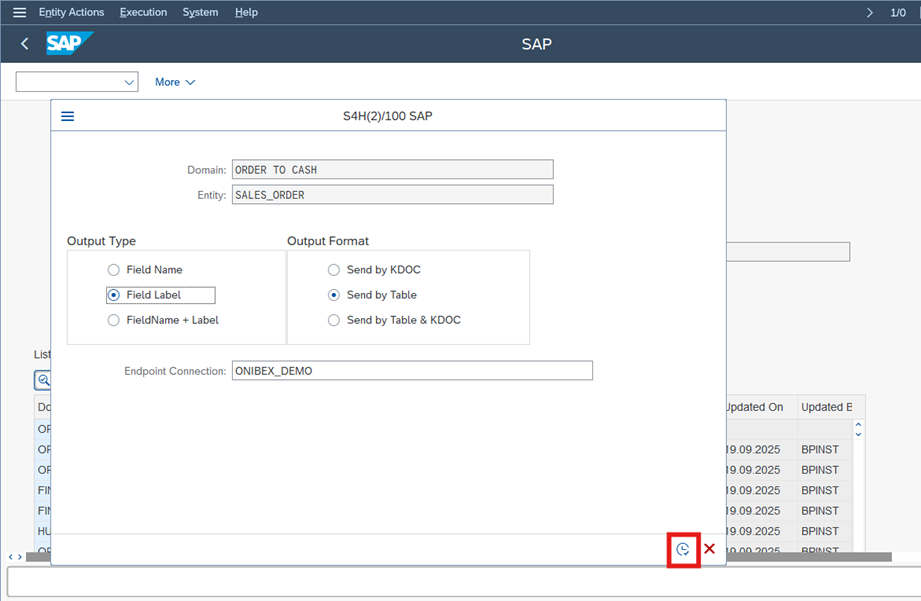921x601 pixels.
Task: Open the dialog hamburger menu icon
Action: 68,116
